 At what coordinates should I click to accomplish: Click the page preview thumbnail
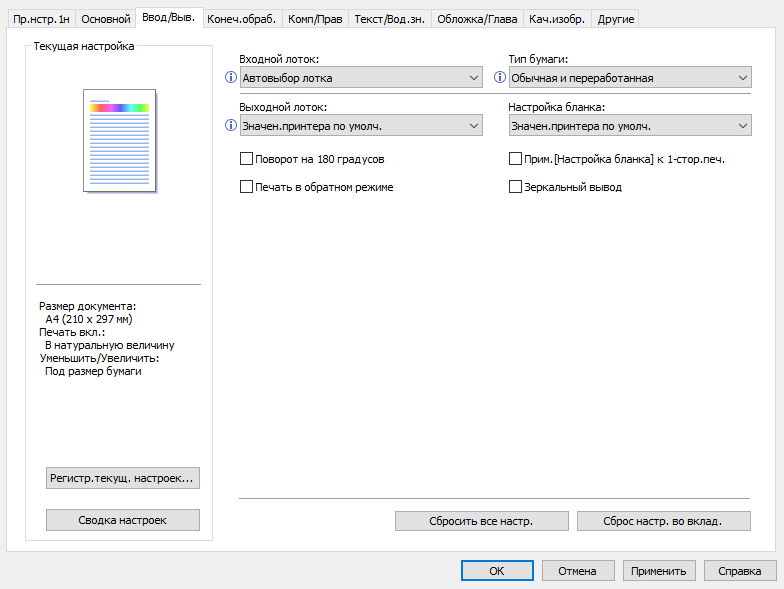click(x=120, y=140)
